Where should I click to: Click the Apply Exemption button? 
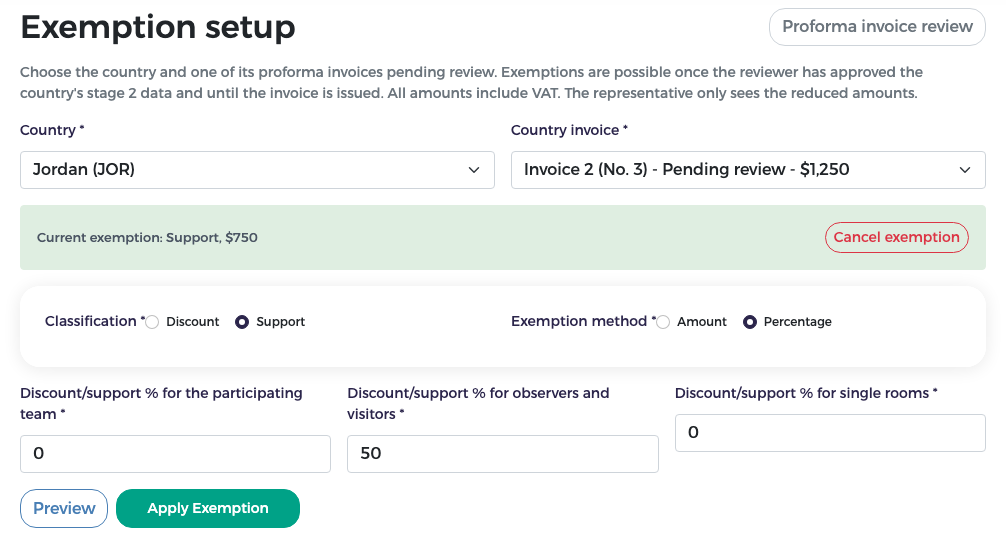(x=208, y=509)
